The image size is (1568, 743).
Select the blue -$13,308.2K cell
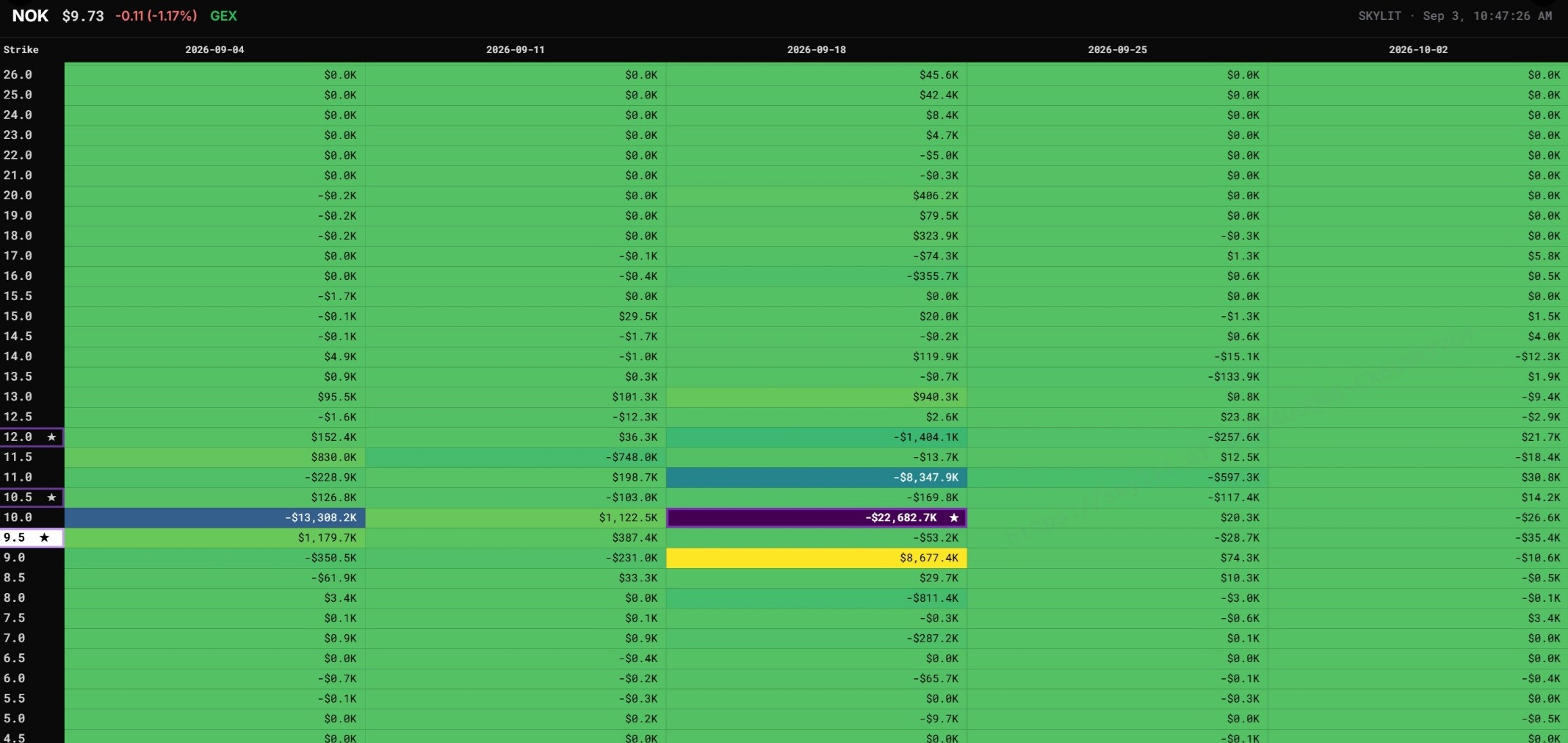214,518
